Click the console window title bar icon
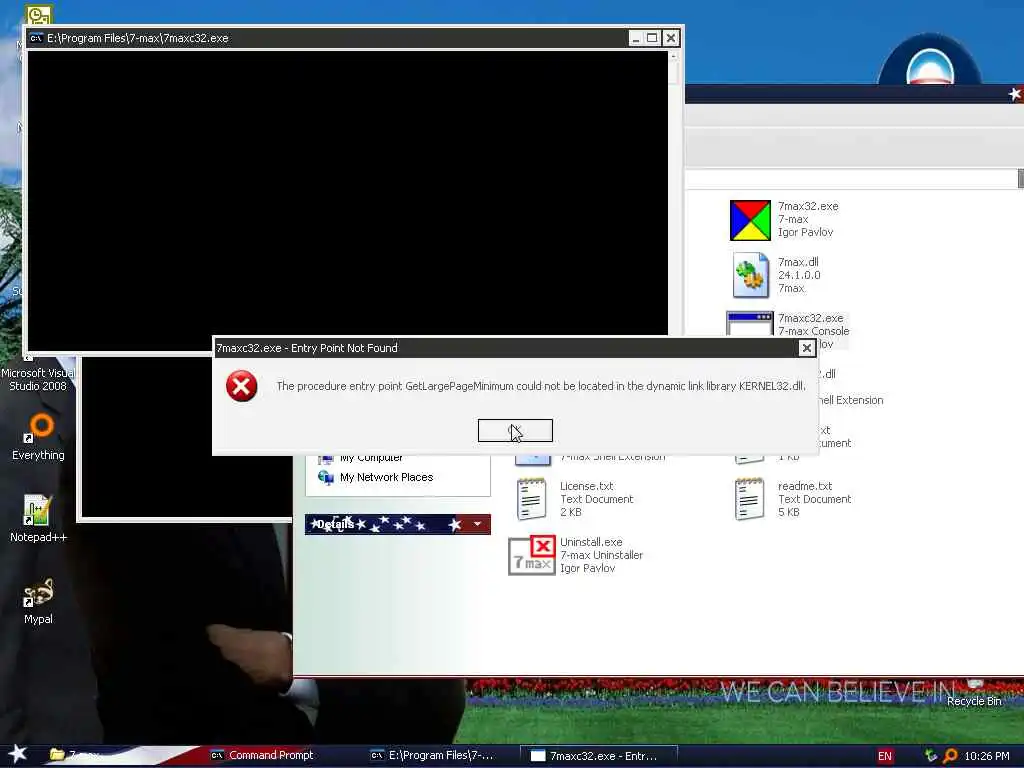The image size is (1024, 768). pos(37,39)
